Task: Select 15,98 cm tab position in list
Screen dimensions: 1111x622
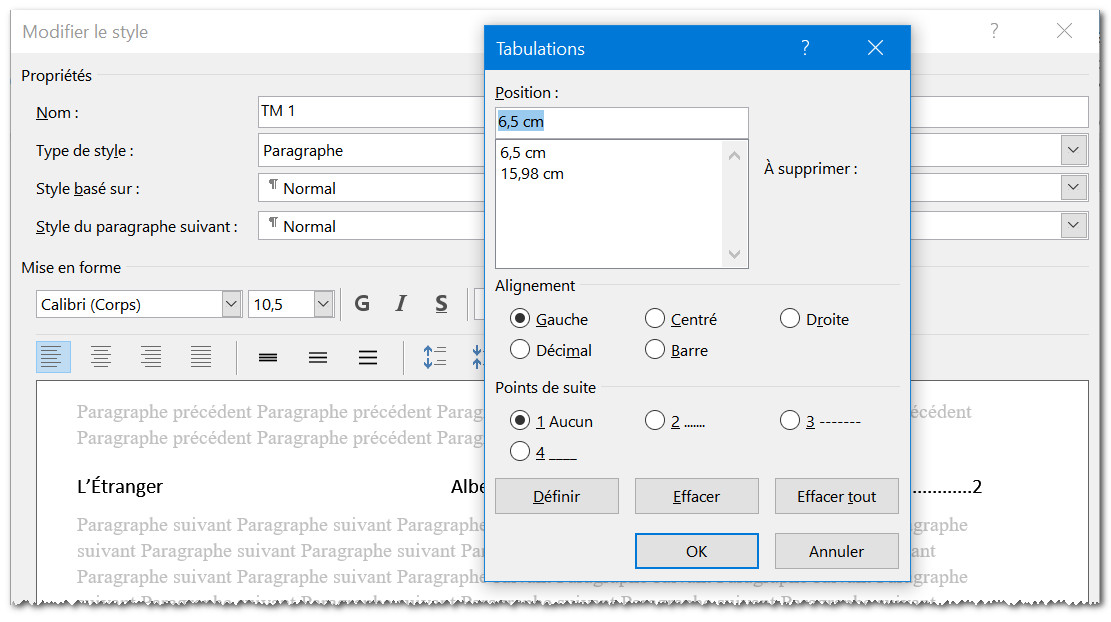Action: [533, 174]
